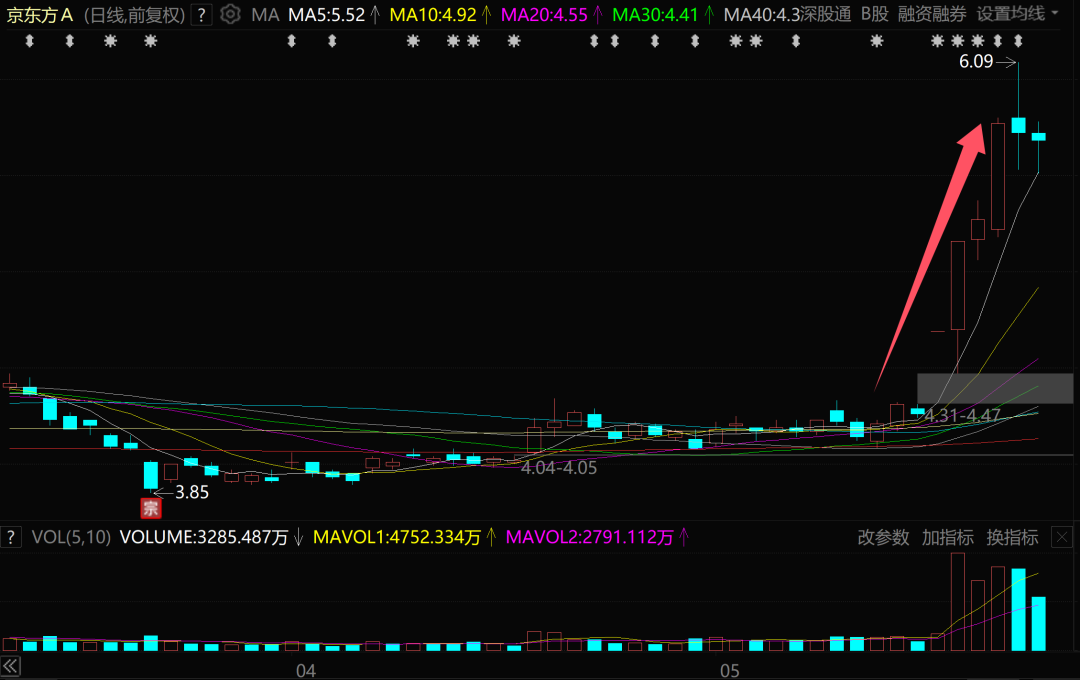Collapse panel with the double left arrow icon
Image resolution: width=1080 pixels, height=680 pixels.
pyautogui.click(x=10, y=666)
